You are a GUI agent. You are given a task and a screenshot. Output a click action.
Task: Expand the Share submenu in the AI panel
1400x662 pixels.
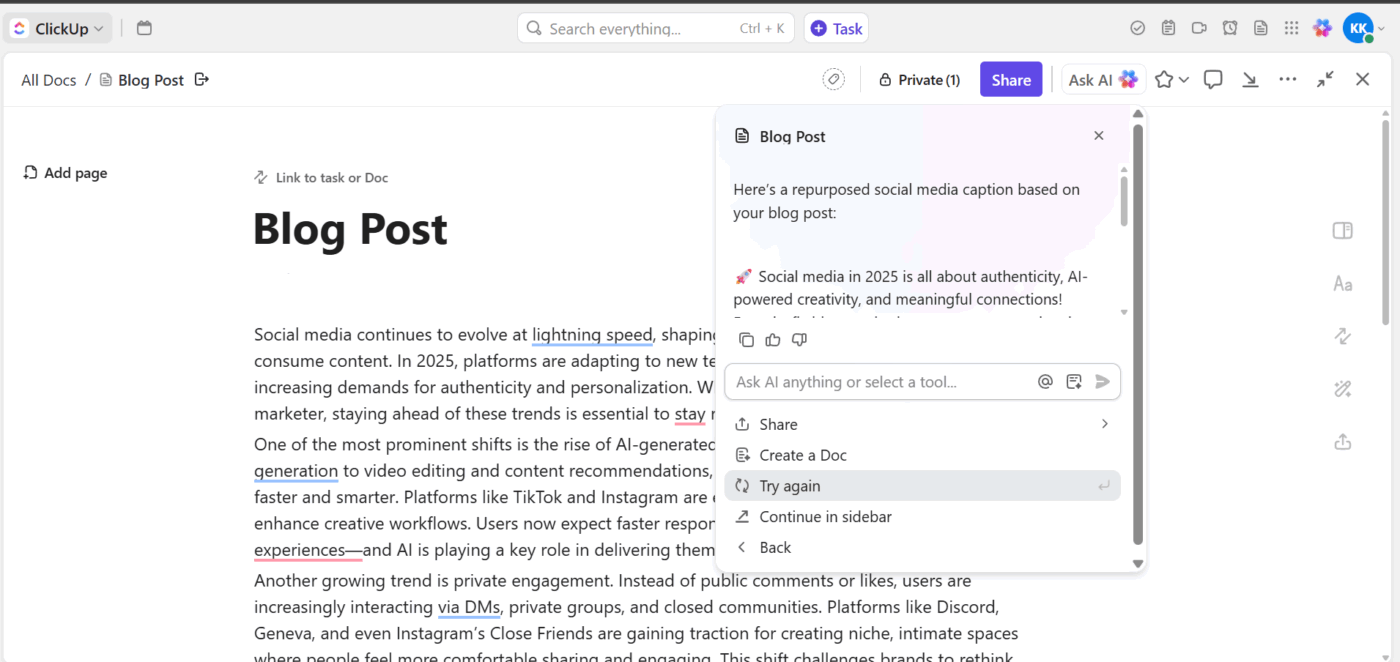pyautogui.click(x=1104, y=424)
